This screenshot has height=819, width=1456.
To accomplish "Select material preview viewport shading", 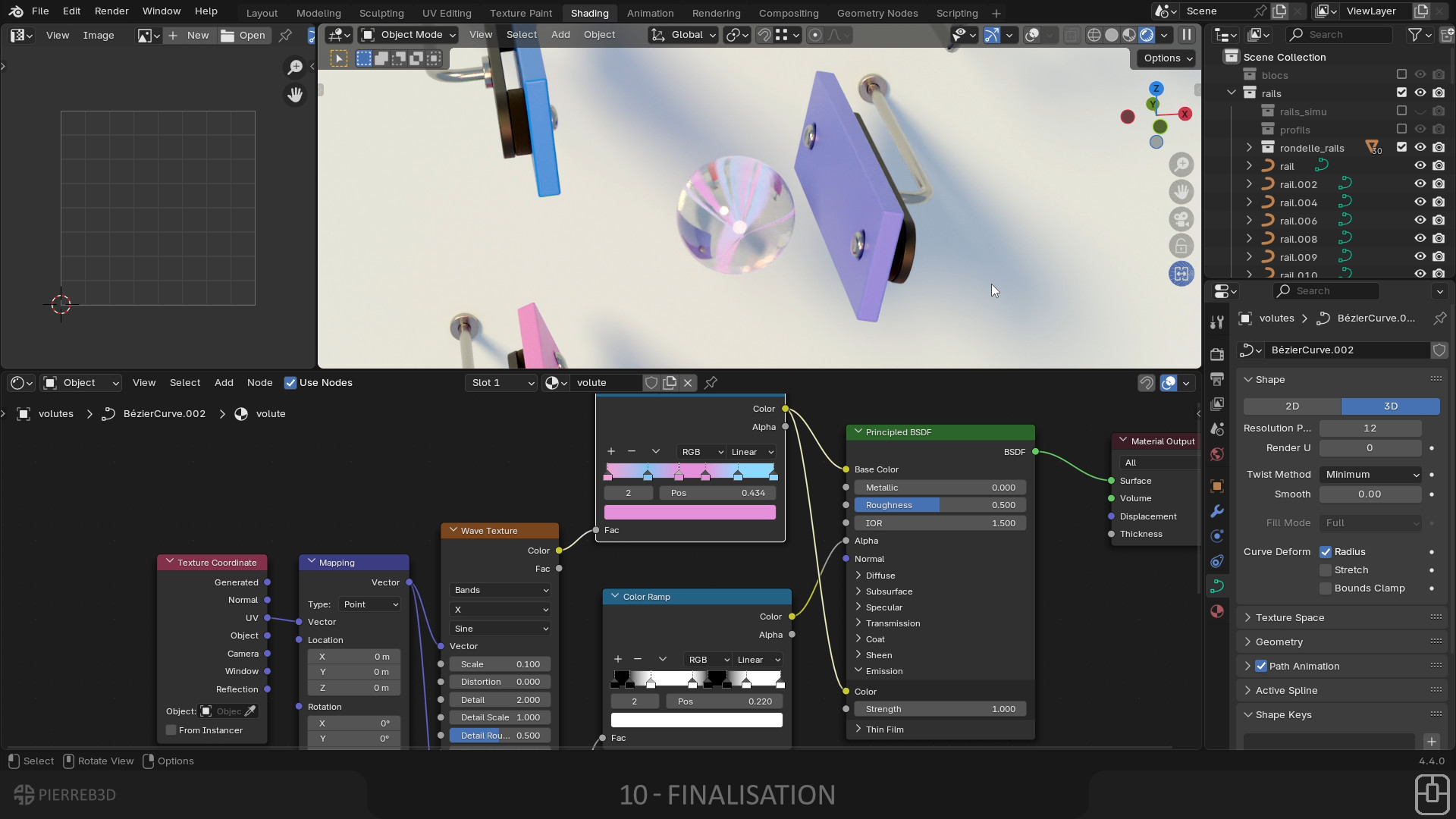I will click(1129, 35).
